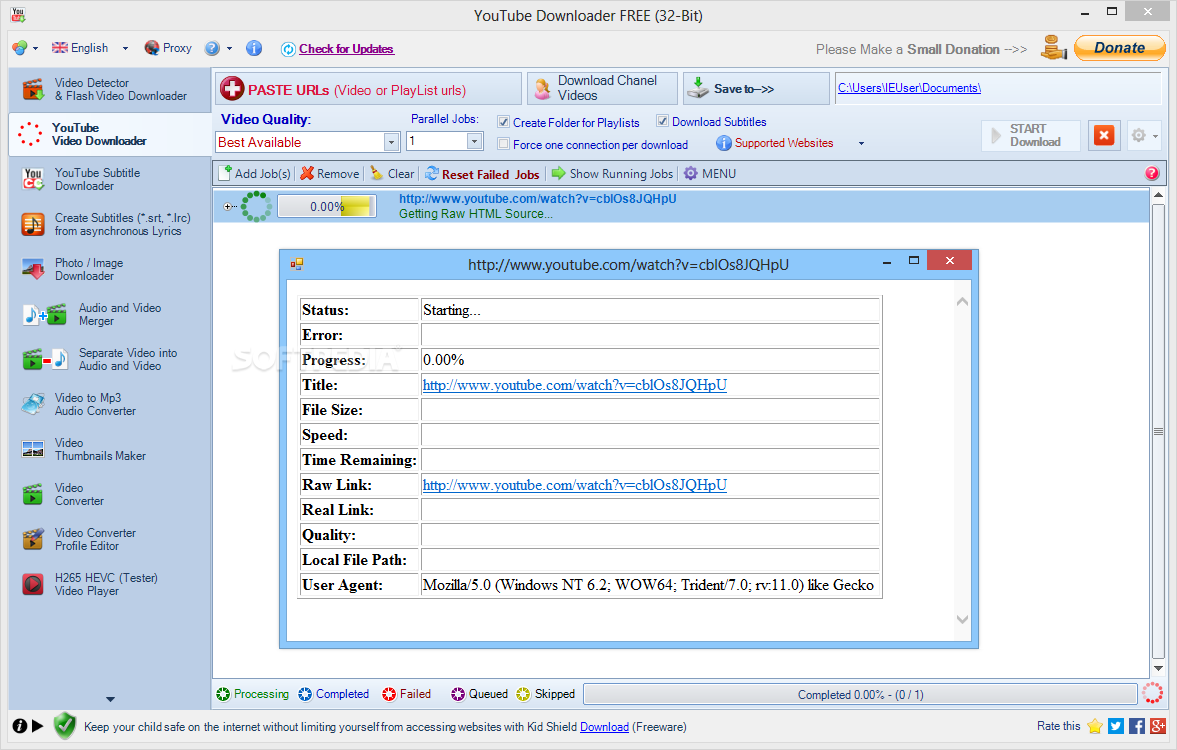
Task: Click details window scroll down arrow
Action: point(962,619)
